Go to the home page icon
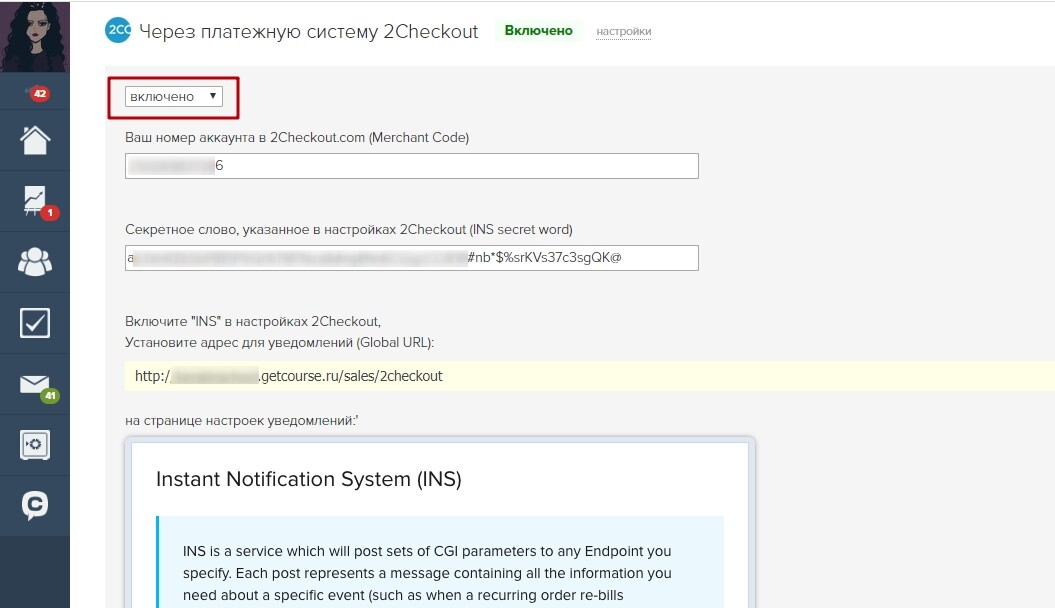The width and height of the screenshot is (1055, 608). click(x=35, y=141)
